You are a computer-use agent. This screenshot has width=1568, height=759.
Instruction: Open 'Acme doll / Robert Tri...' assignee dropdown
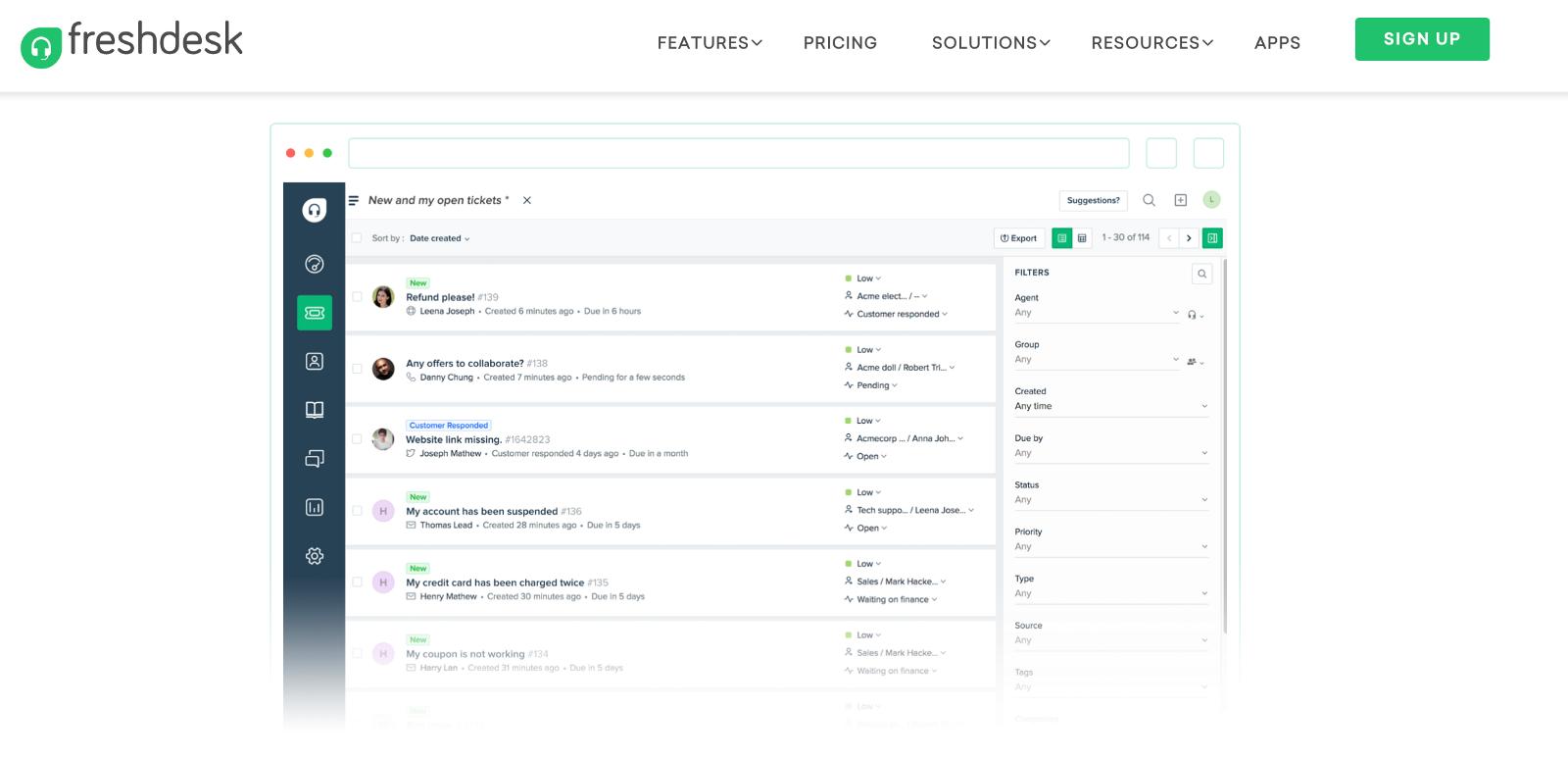900,368
